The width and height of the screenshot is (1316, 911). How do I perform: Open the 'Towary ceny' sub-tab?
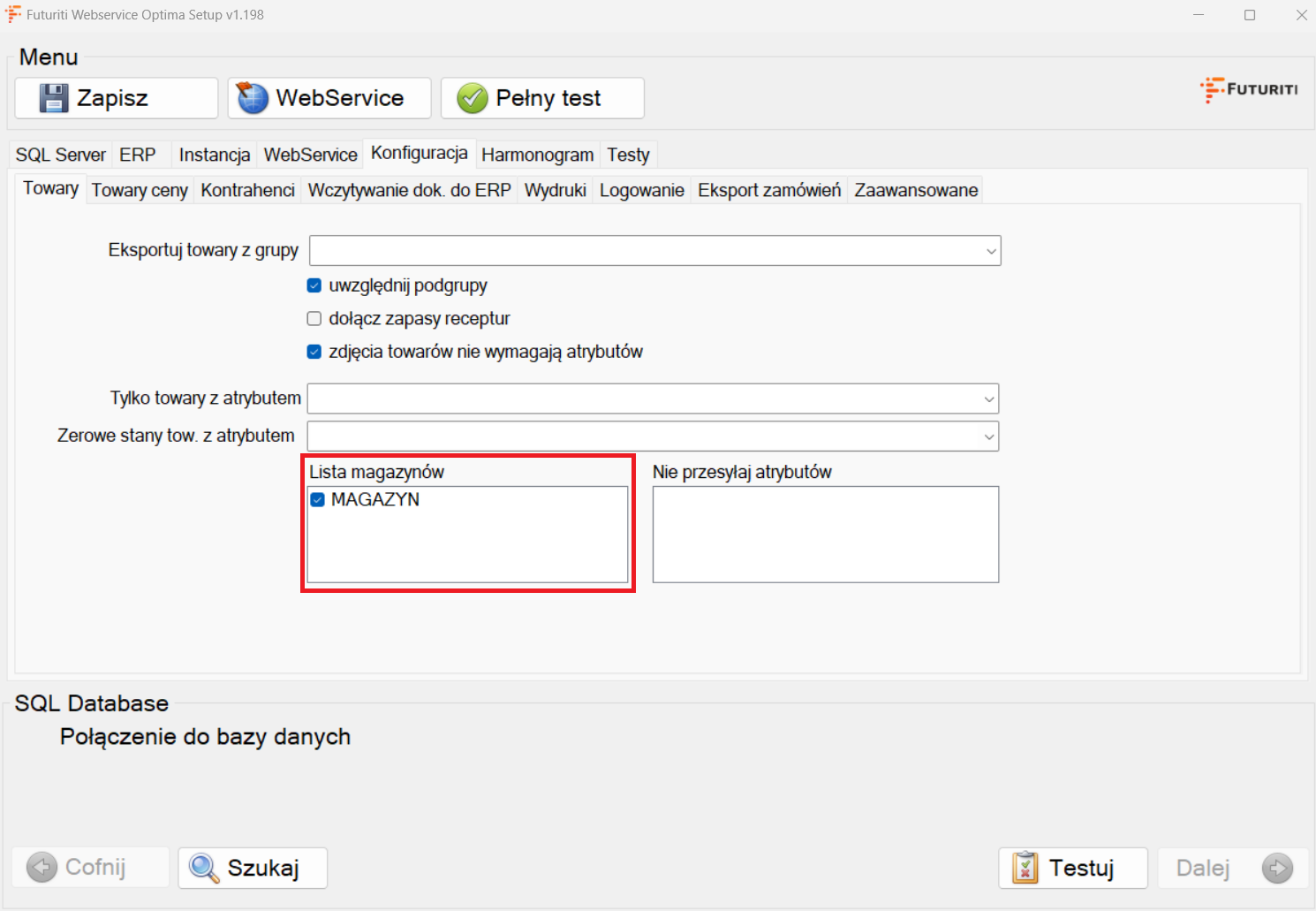click(140, 190)
